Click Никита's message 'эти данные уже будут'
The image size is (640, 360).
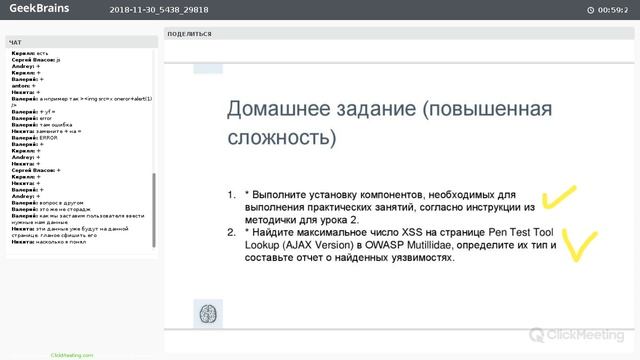(x=70, y=232)
